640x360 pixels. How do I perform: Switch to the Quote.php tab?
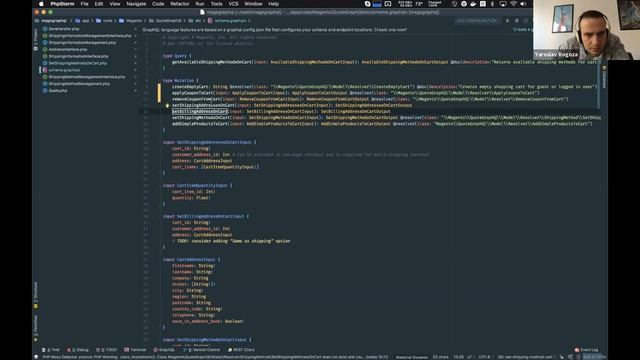pos(55,90)
